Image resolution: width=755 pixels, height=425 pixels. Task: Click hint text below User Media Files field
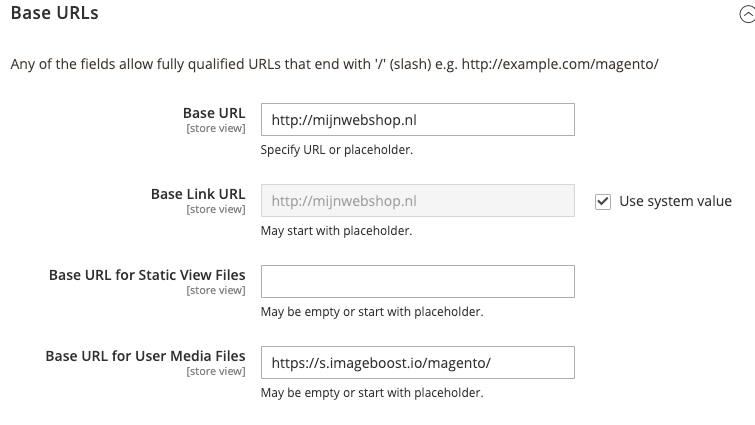(372, 392)
